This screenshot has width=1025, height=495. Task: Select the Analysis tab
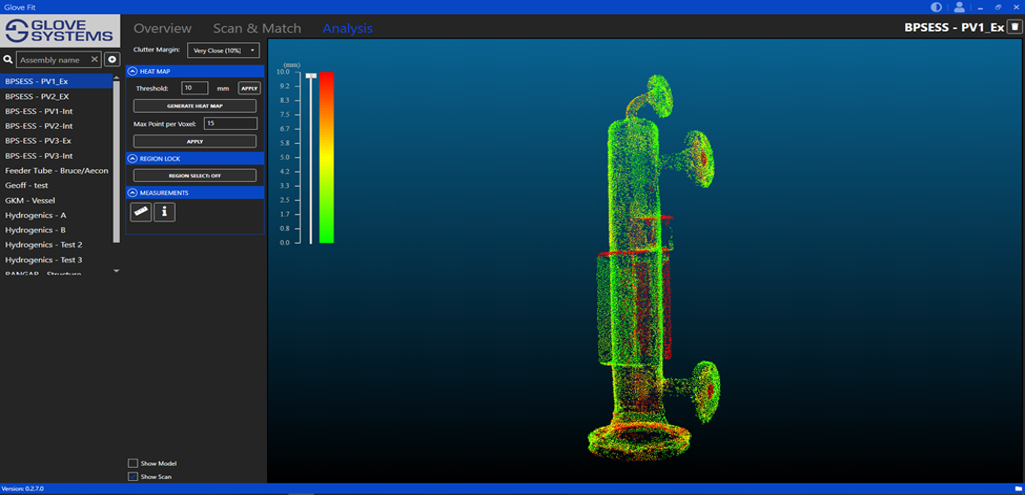pos(348,28)
